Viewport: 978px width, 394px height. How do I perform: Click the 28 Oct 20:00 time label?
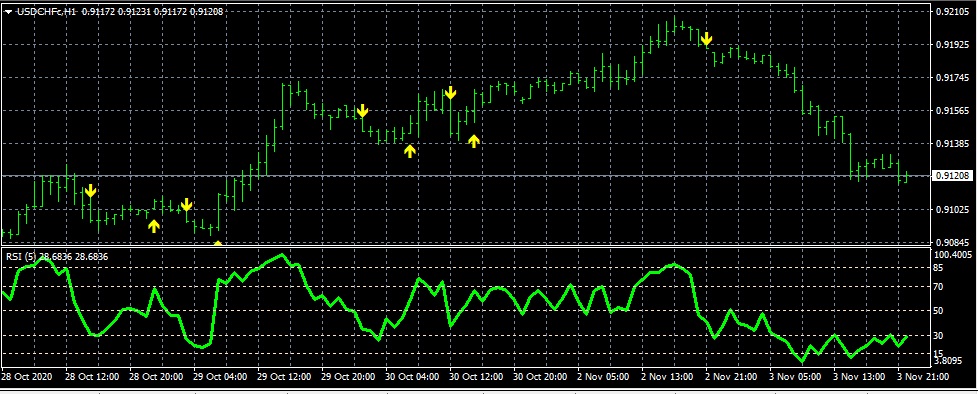157,377
